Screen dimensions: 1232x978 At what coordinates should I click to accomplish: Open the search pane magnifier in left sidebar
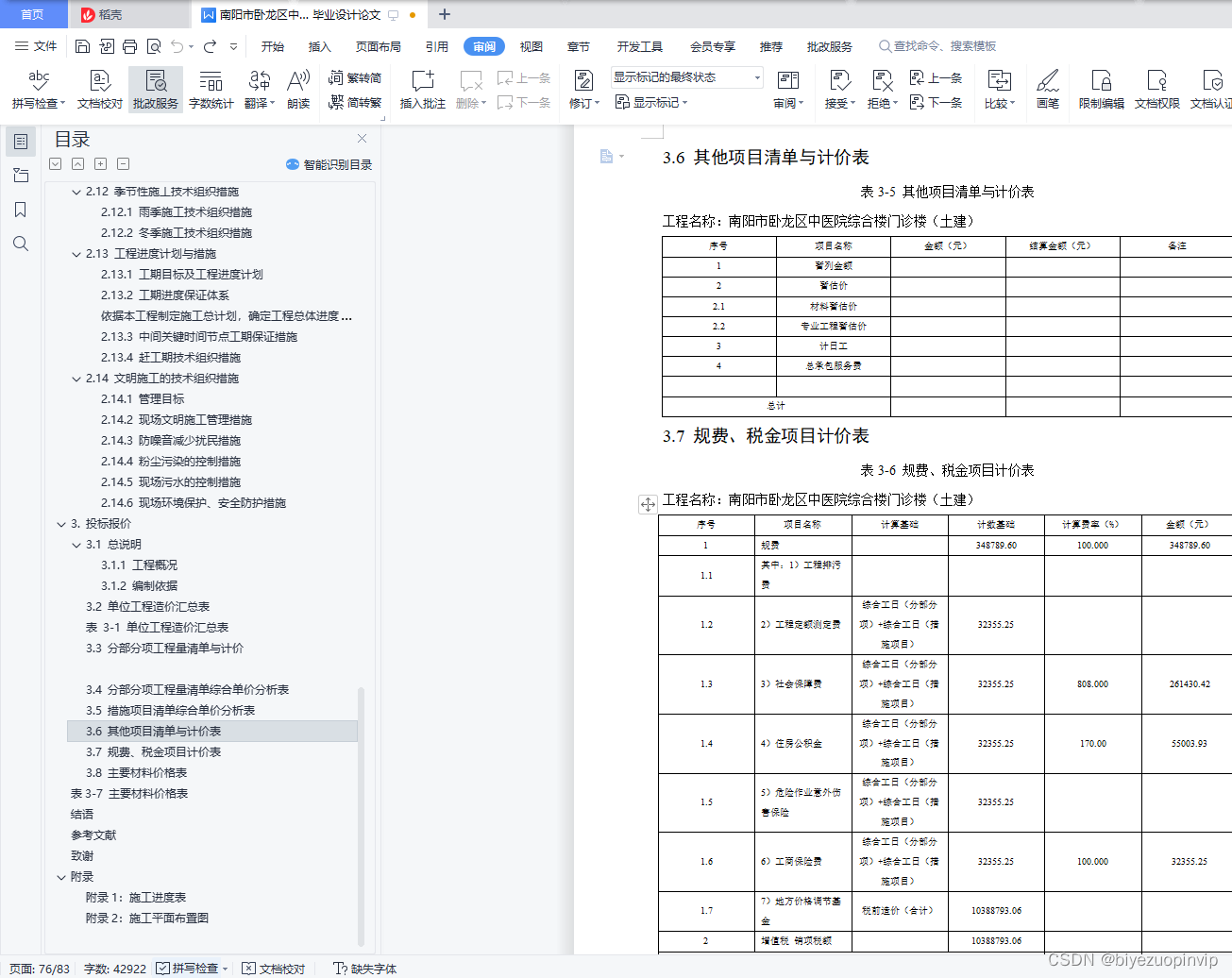pyautogui.click(x=21, y=244)
